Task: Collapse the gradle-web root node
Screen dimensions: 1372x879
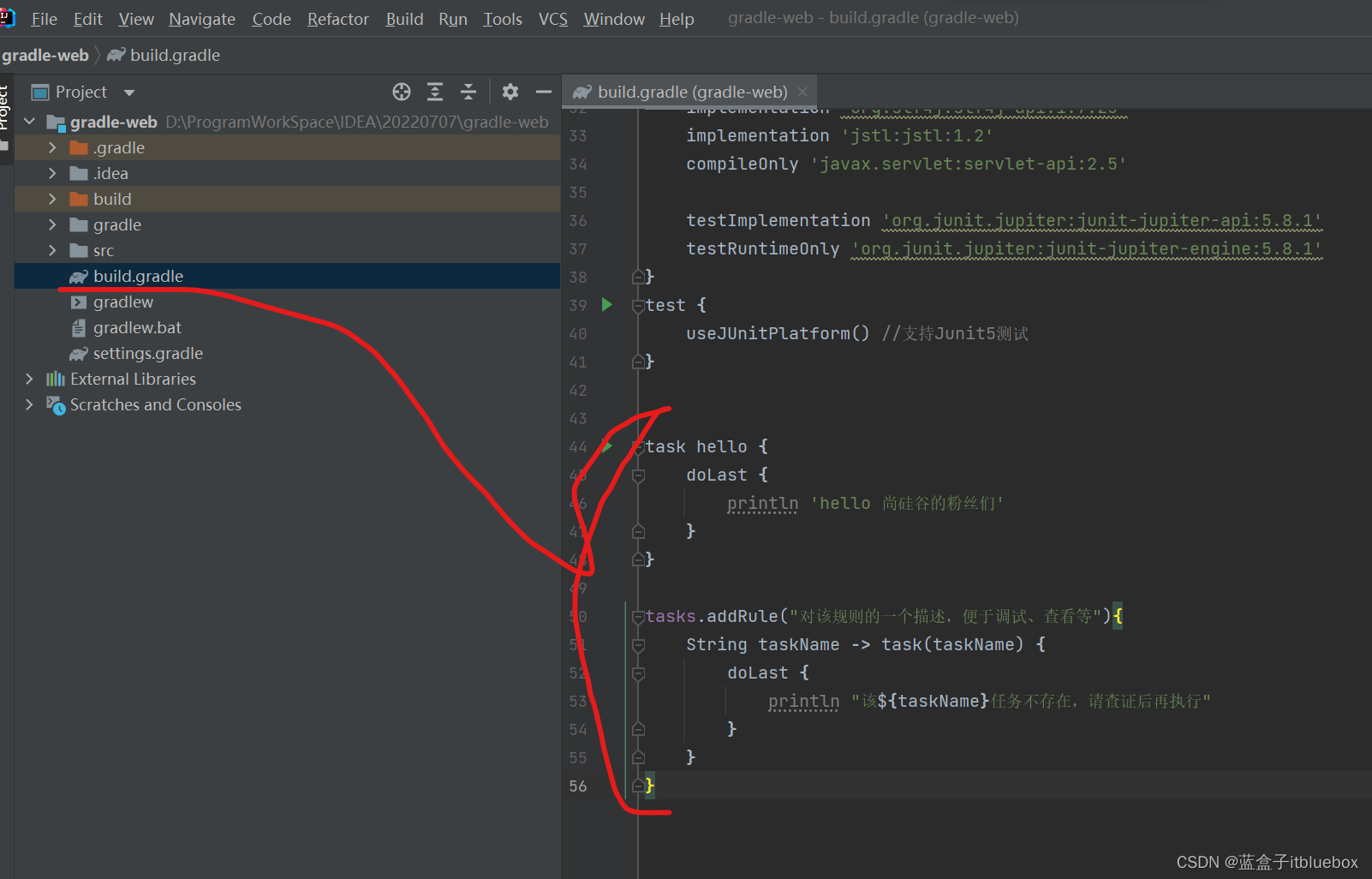Action: [x=30, y=122]
